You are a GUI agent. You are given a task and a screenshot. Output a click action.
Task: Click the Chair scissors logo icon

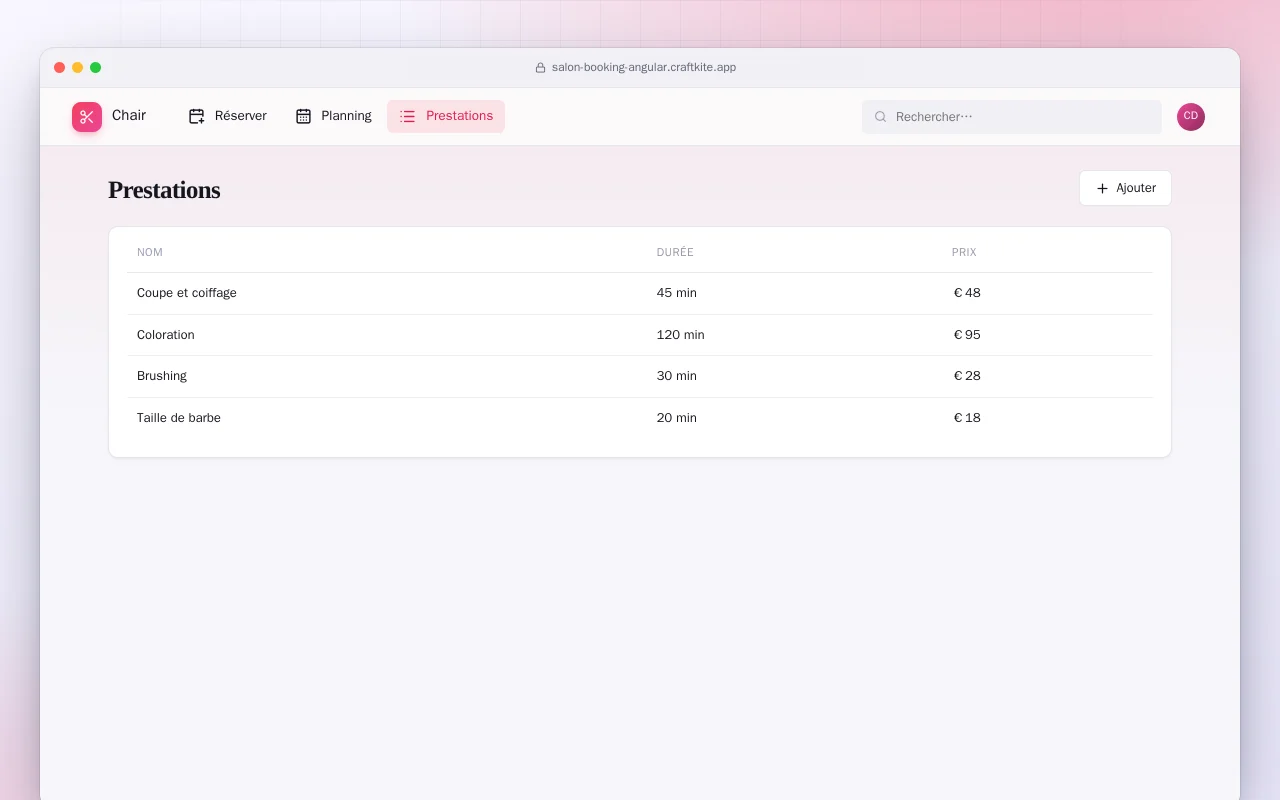click(87, 117)
